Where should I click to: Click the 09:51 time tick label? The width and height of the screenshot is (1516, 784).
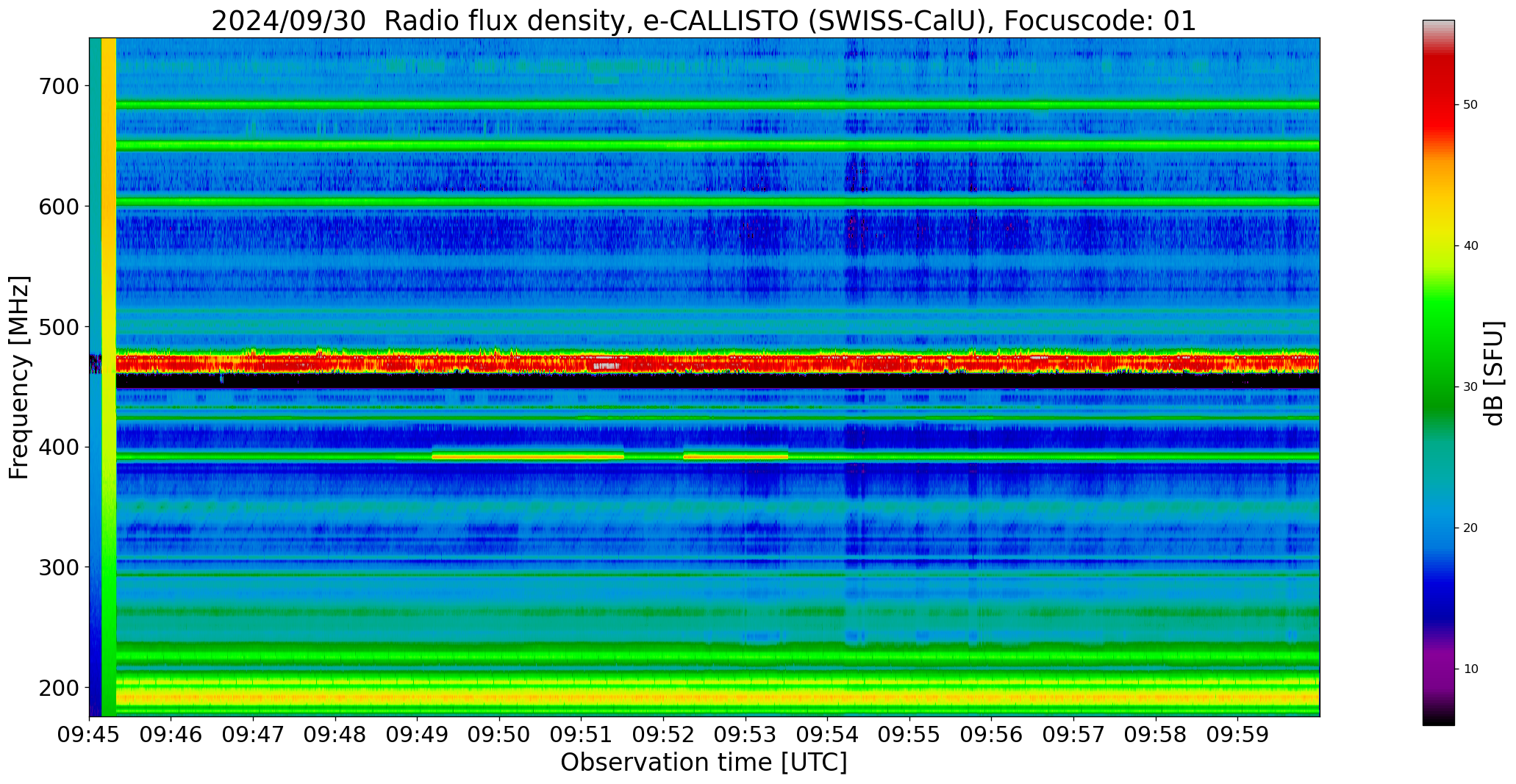tap(582, 735)
